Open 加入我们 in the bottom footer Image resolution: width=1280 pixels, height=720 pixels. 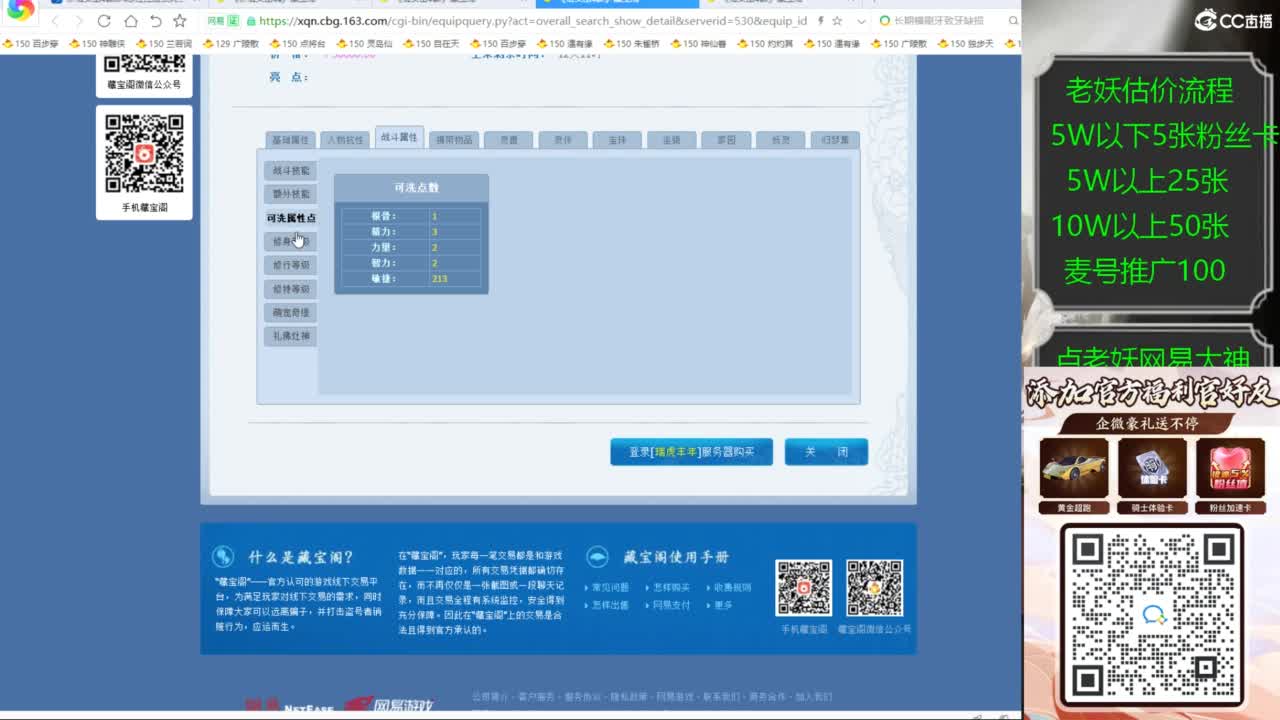pyautogui.click(x=813, y=697)
